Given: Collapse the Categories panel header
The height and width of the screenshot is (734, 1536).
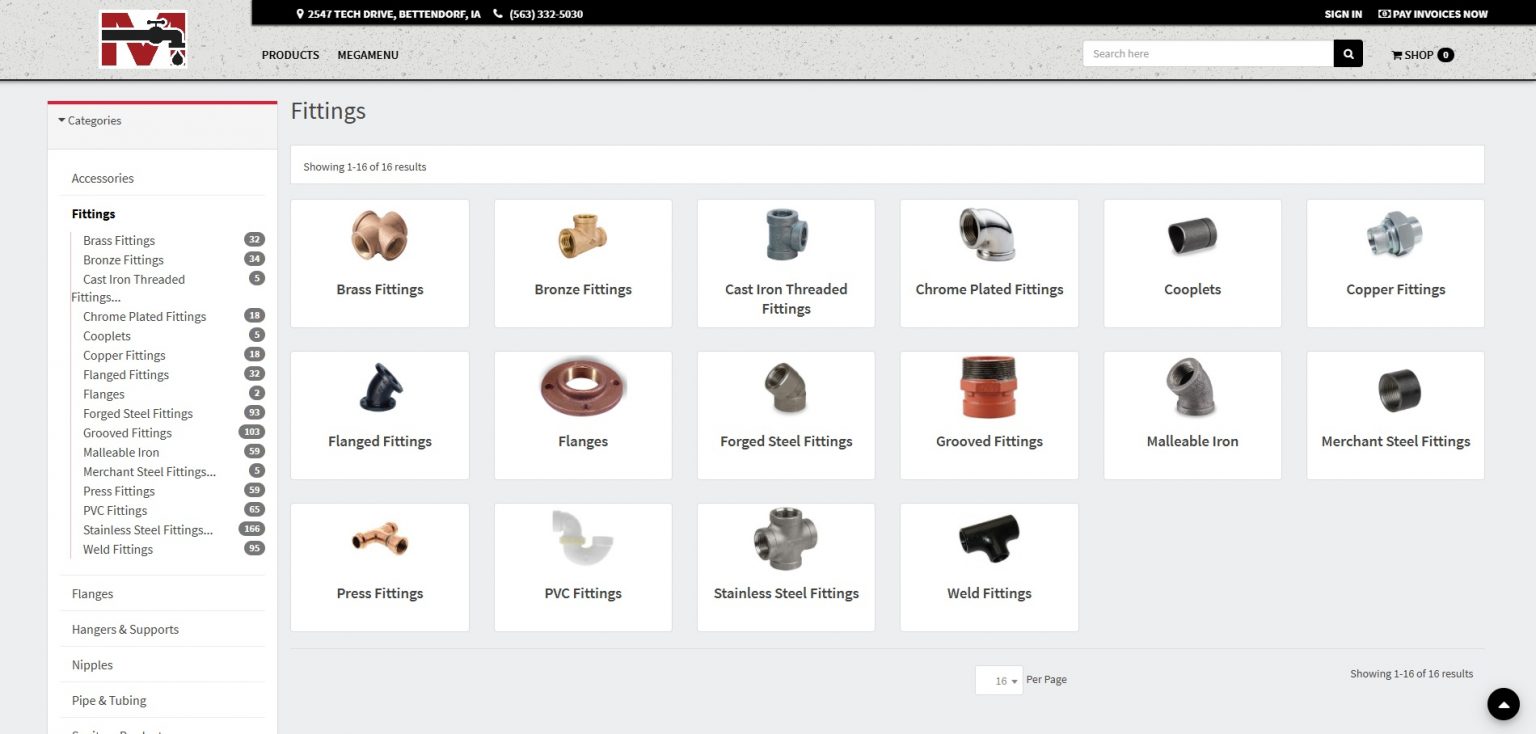Looking at the screenshot, I should (x=90, y=121).
